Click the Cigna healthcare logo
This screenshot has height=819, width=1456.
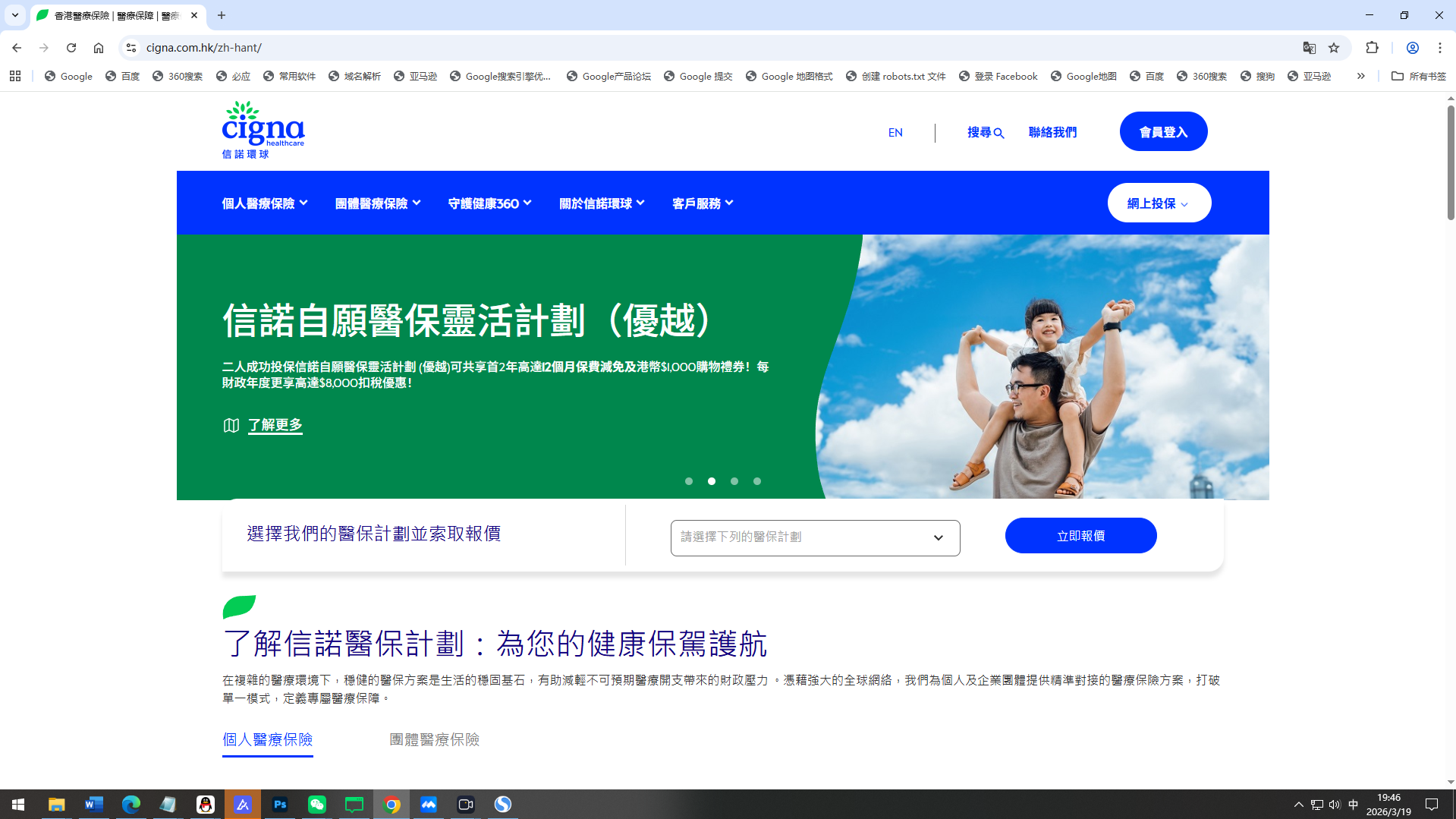coord(263,130)
